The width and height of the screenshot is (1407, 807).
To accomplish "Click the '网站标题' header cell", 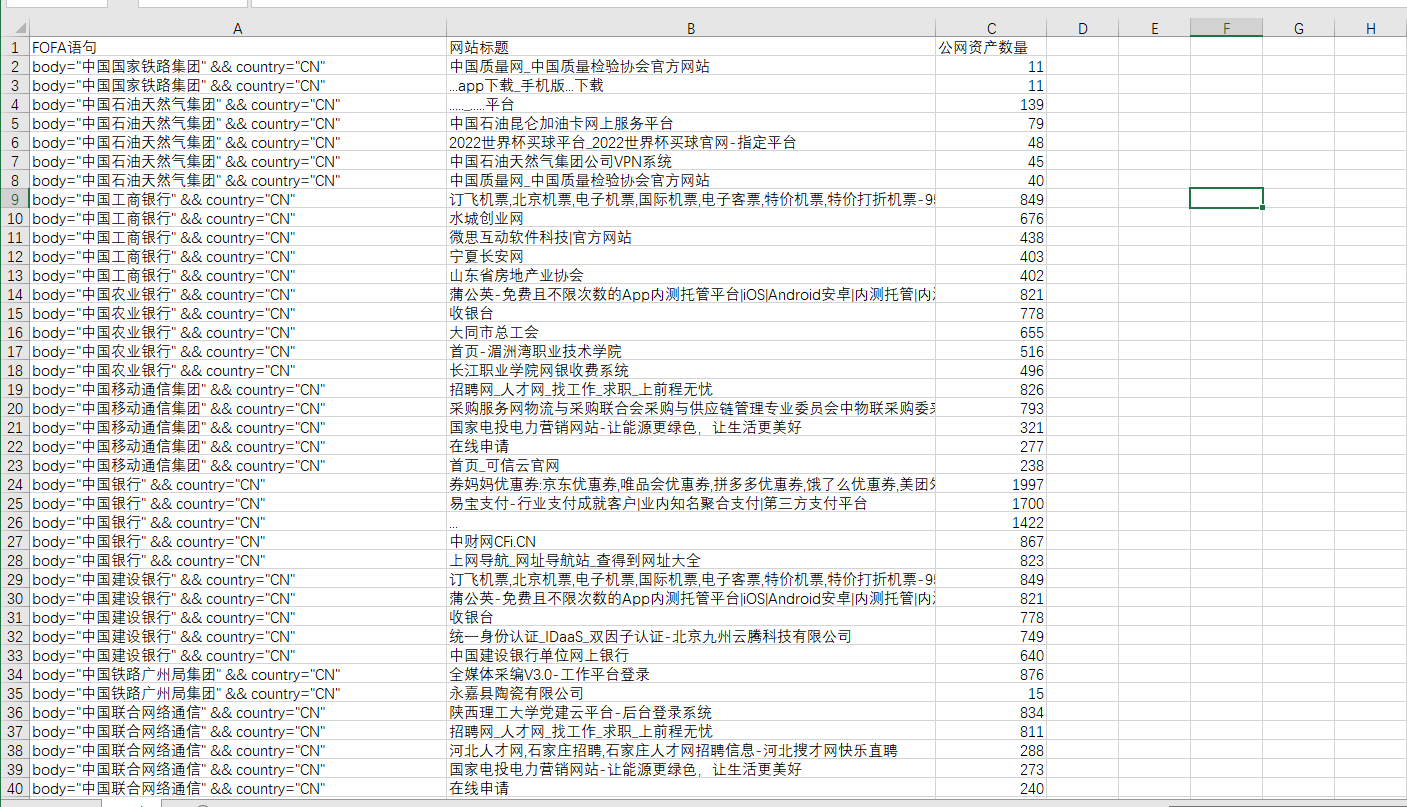I will tap(691, 47).
